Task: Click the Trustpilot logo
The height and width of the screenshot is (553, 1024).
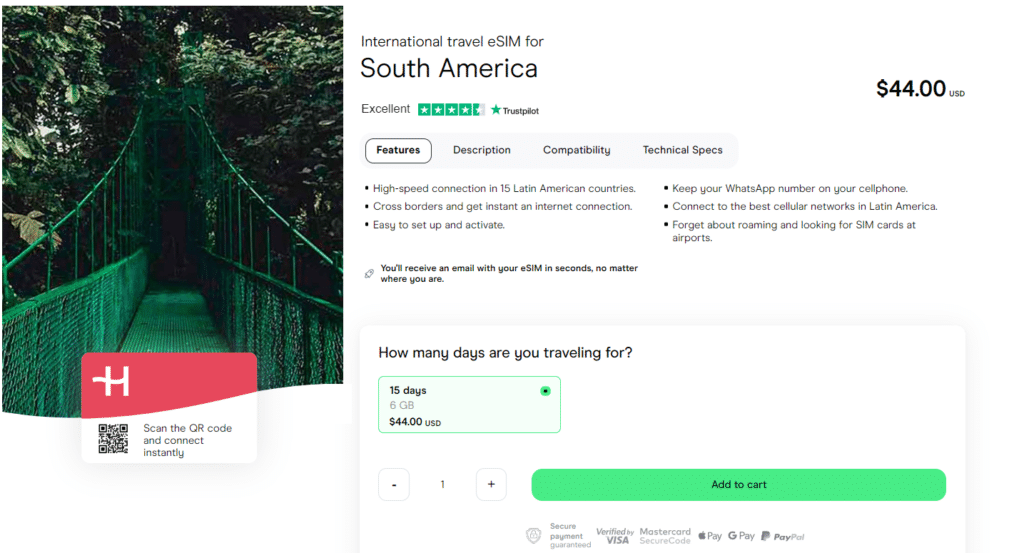Action: (515, 110)
